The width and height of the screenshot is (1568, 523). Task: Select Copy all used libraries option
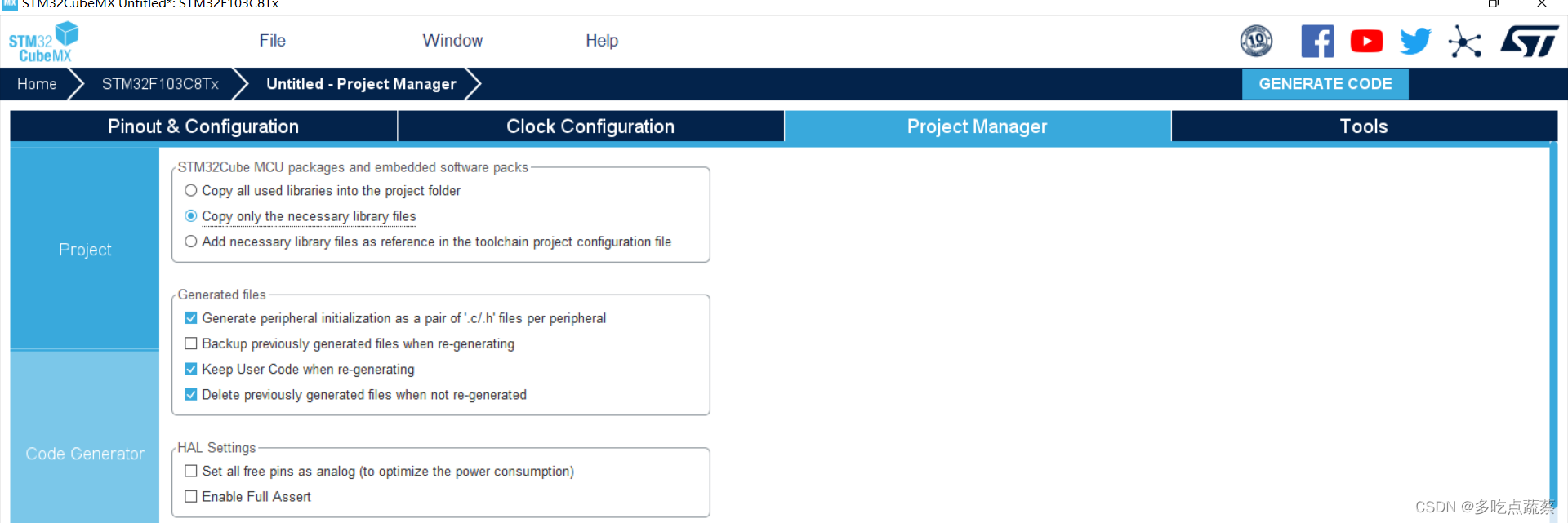190,191
